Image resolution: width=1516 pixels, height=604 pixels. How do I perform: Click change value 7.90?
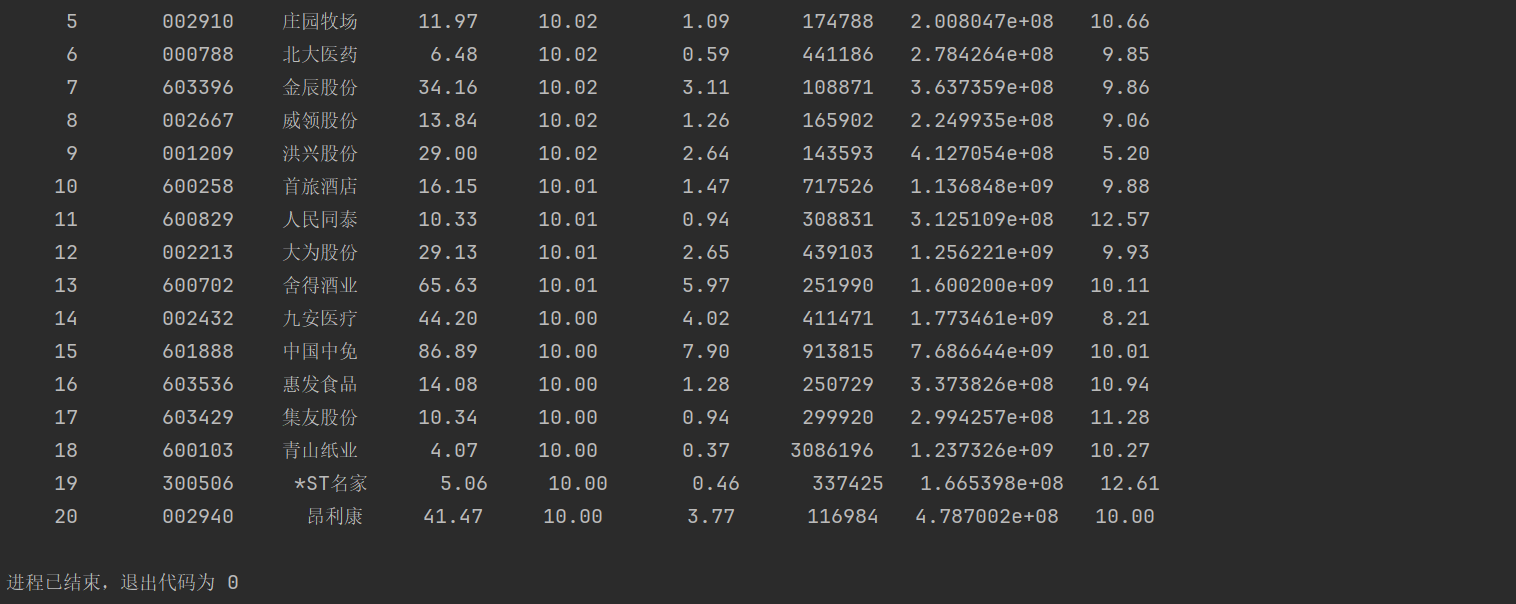click(x=706, y=351)
